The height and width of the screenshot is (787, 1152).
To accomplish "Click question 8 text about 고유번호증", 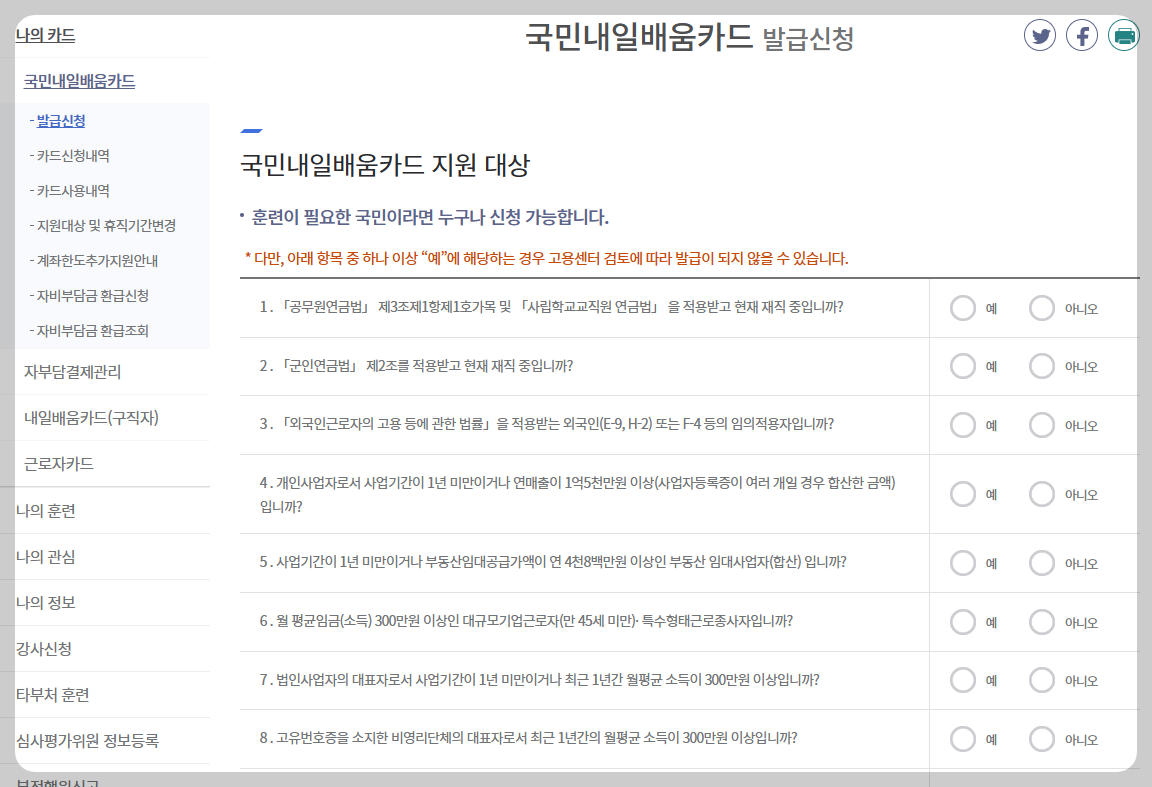I will (528, 738).
